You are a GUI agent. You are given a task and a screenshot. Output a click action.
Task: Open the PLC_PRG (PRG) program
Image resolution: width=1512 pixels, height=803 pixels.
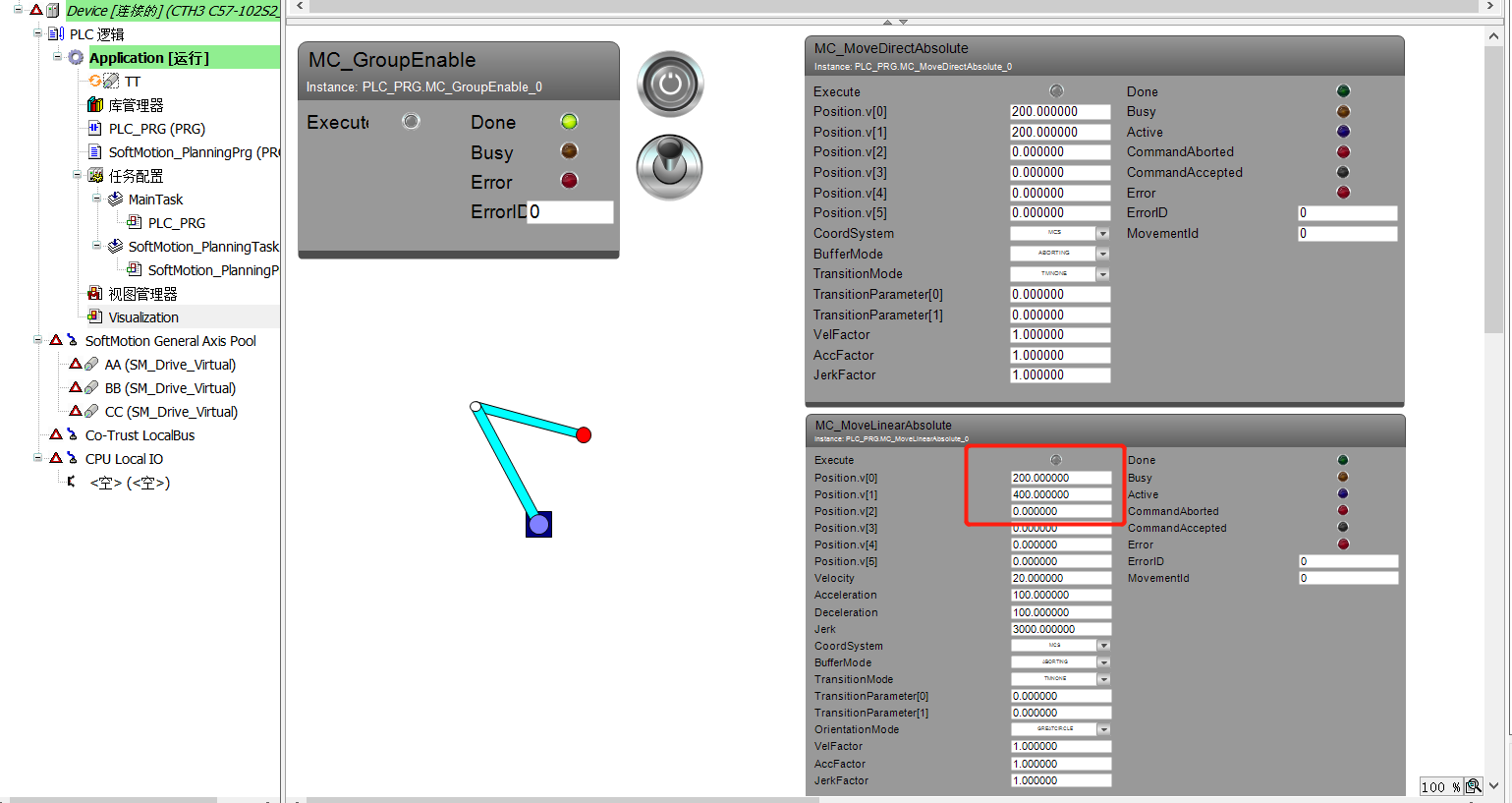(x=157, y=129)
